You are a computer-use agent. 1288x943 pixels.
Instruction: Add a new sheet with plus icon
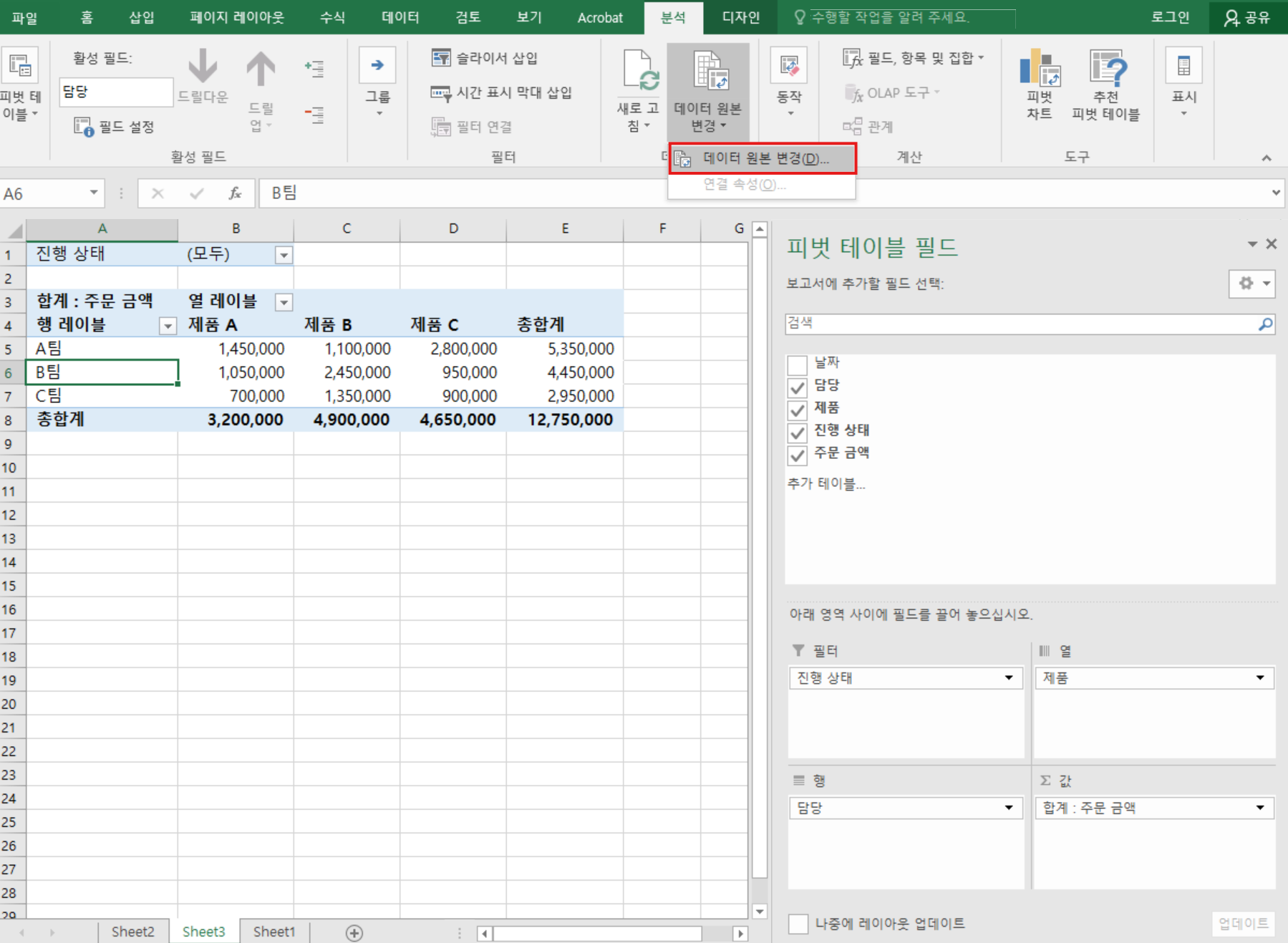[x=354, y=932]
